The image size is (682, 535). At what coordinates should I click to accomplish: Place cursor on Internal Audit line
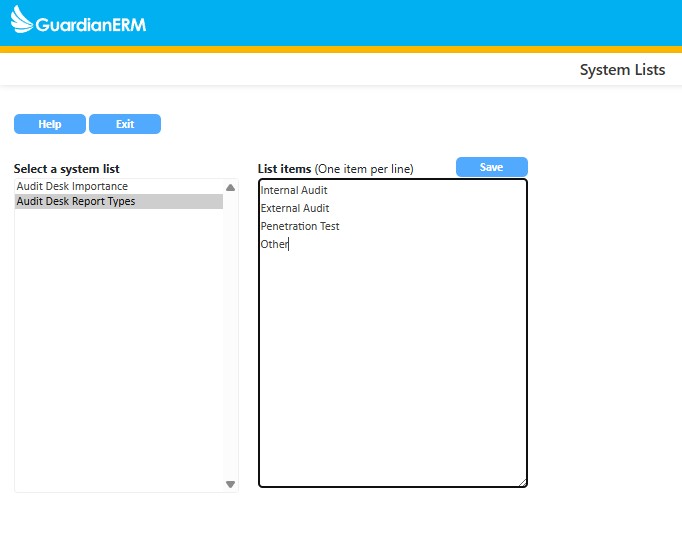click(294, 190)
